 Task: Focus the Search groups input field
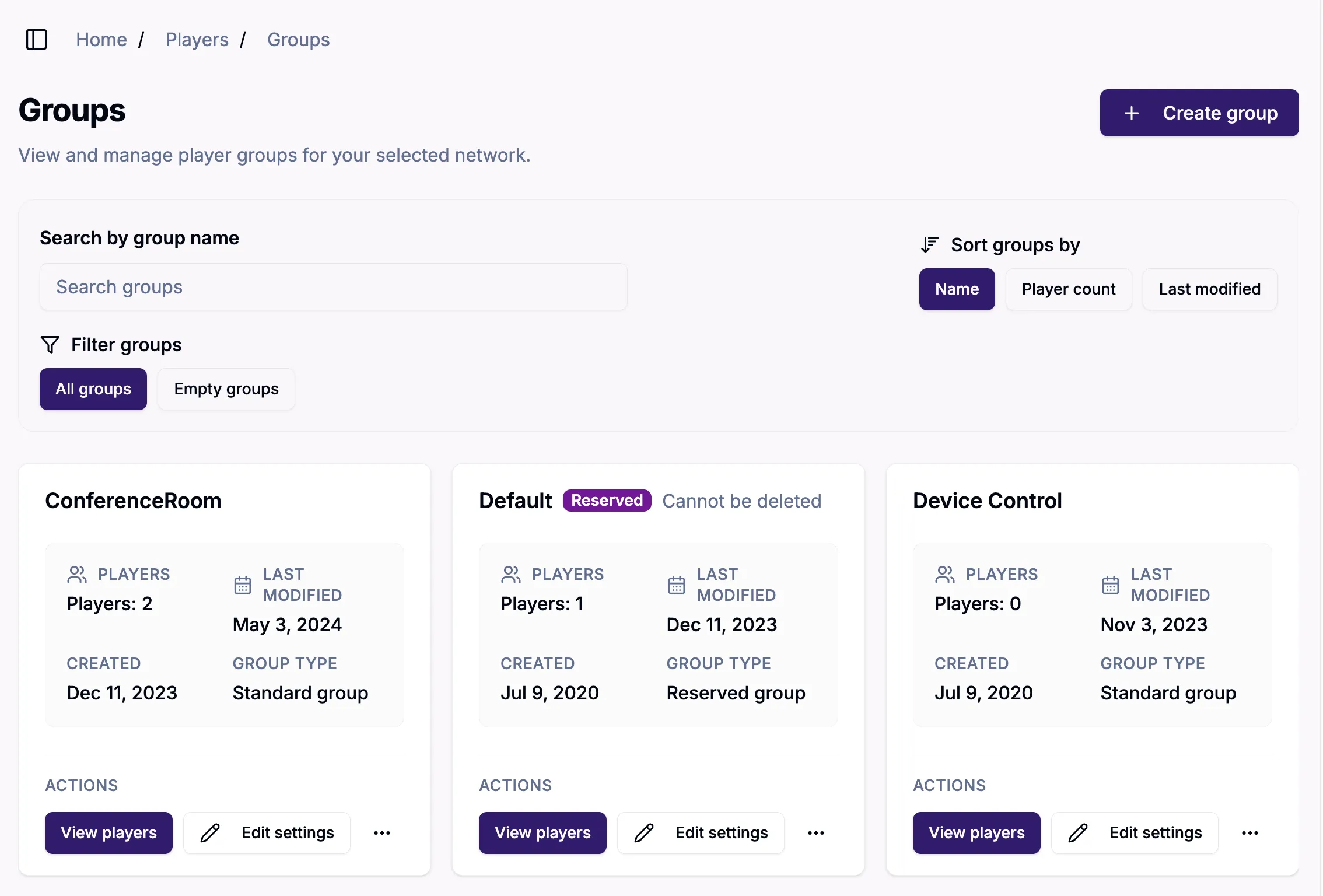[x=334, y=287]
